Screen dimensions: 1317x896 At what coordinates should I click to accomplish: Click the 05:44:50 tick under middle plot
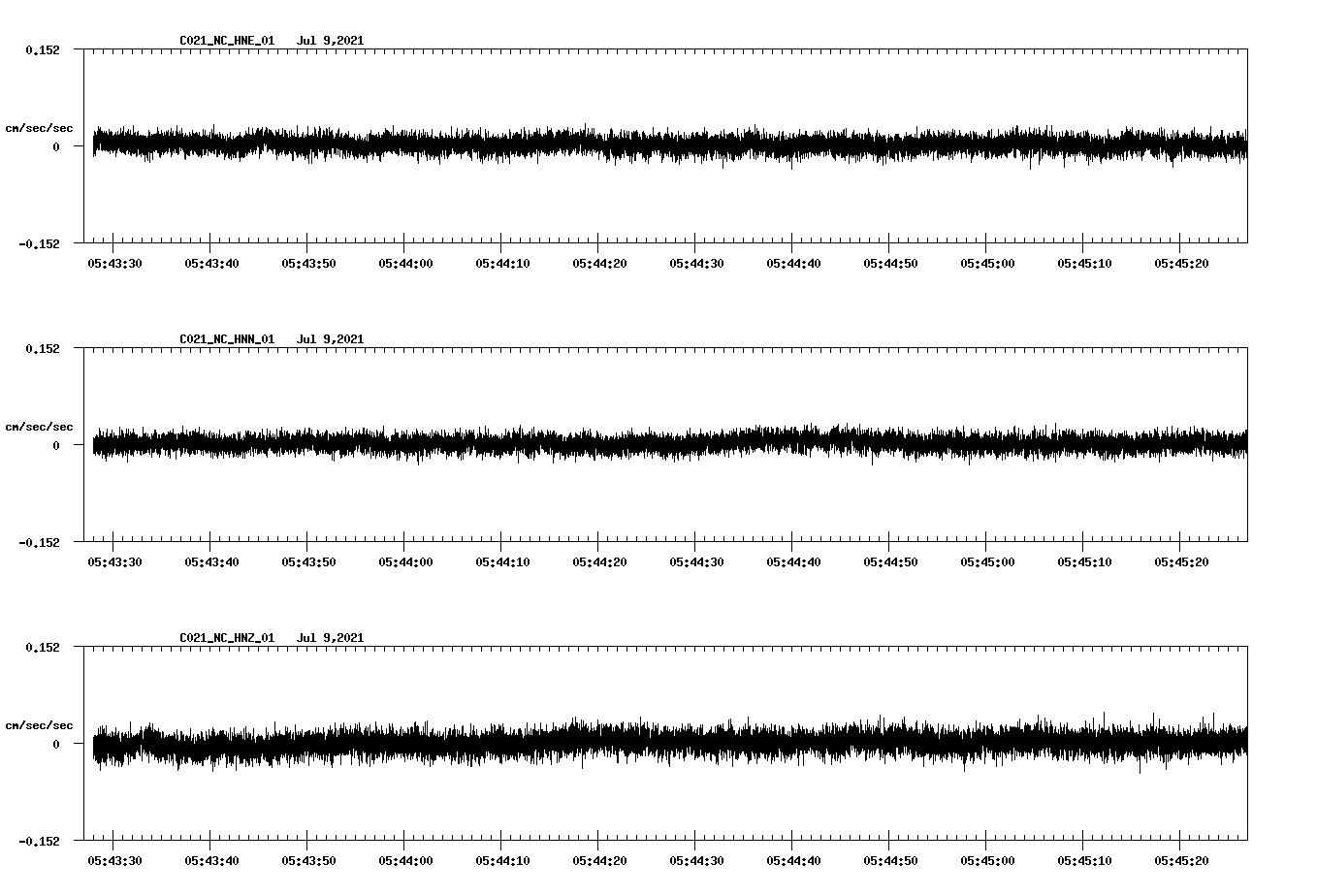click(888, 559)
